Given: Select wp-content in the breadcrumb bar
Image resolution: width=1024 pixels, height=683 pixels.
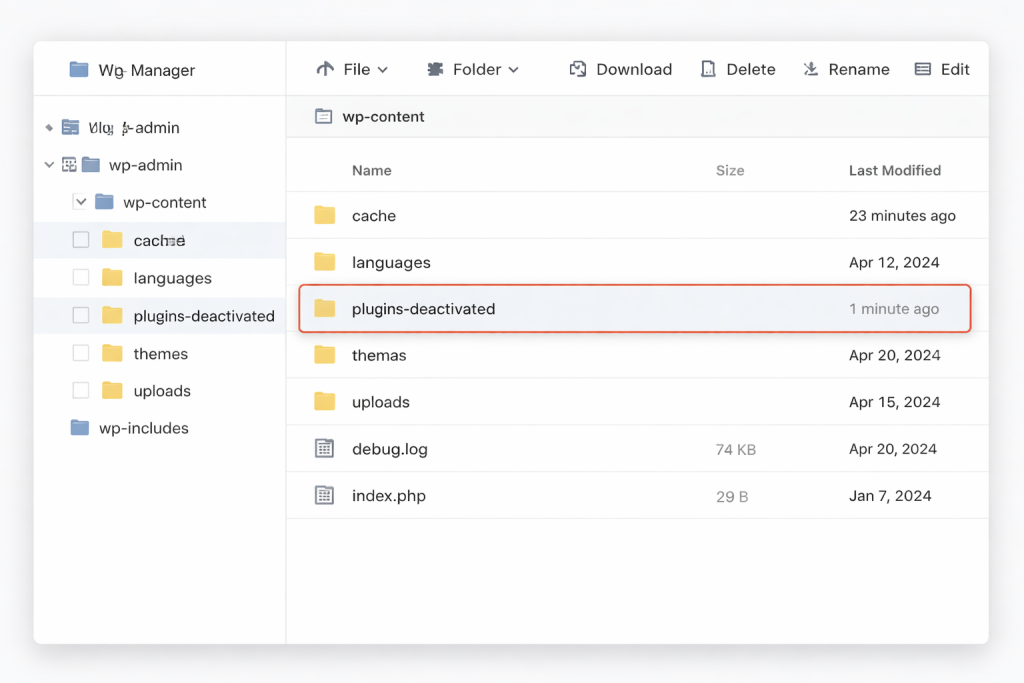Looking at the screenshot, I should pos(383,117).
